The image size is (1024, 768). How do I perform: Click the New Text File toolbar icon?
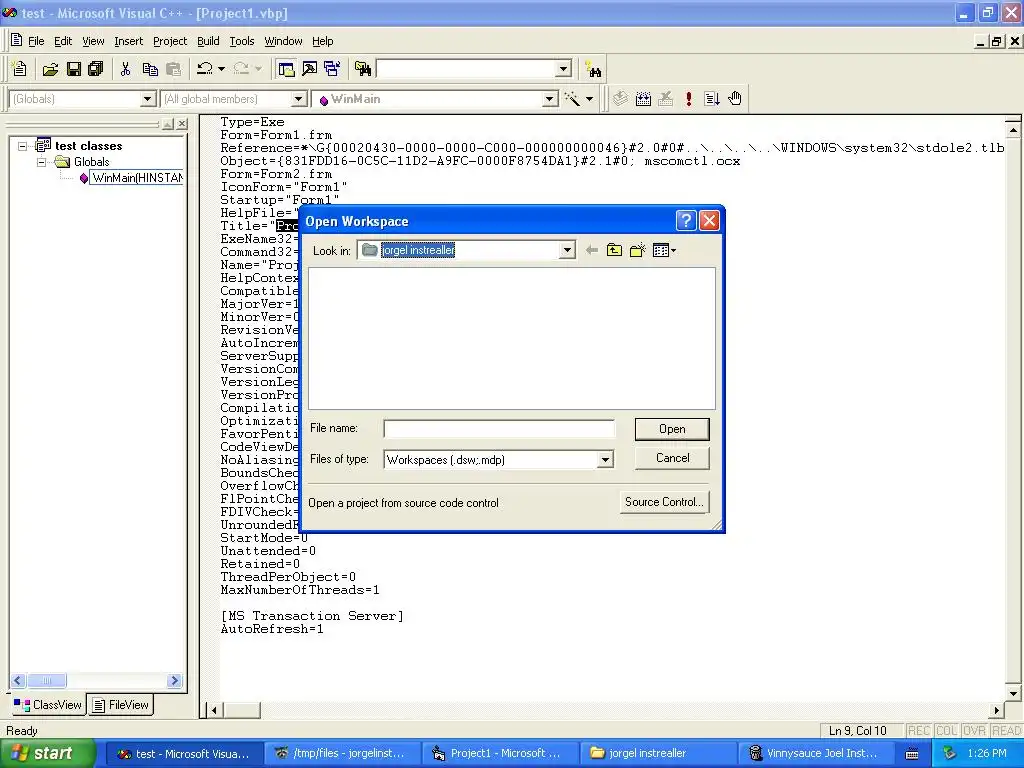(x=20, y=69)
